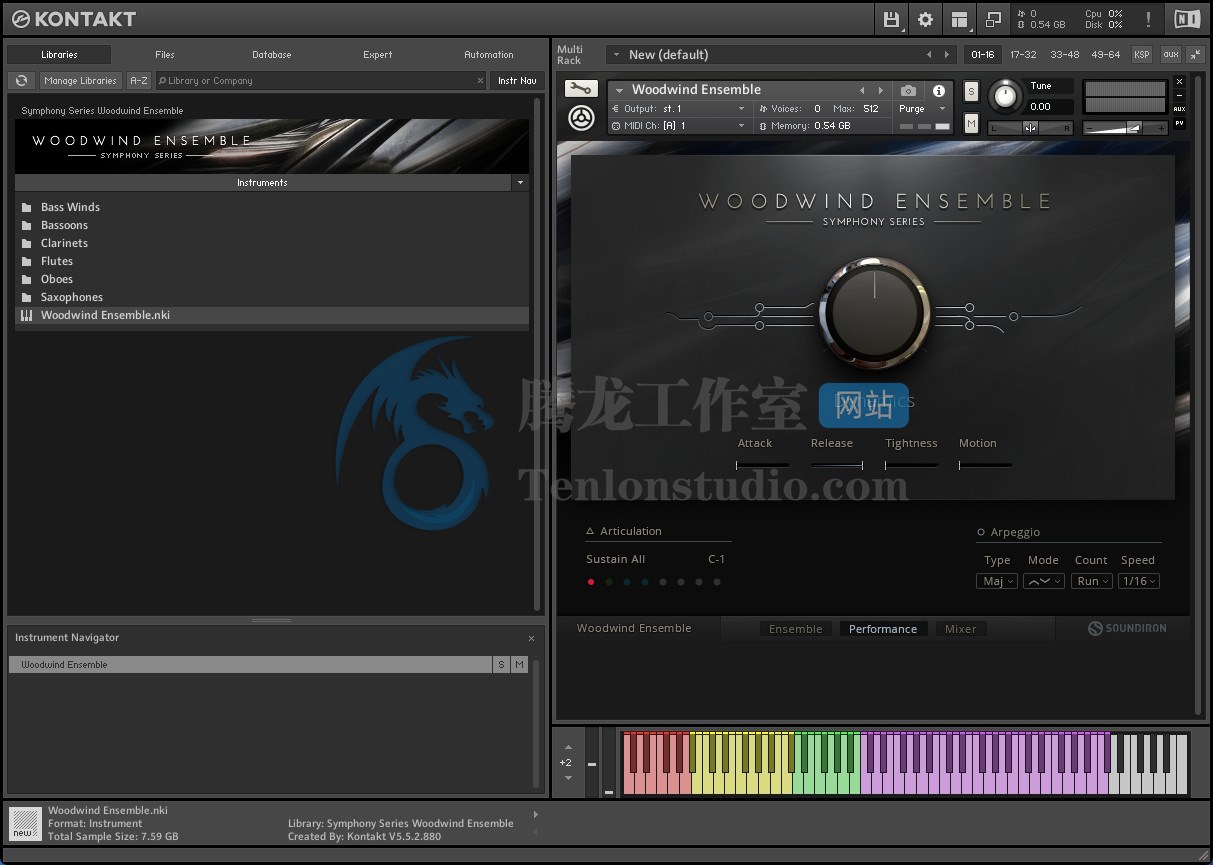Switch to the Files tab
The image size is (1213, 865).
click(165, 55)
